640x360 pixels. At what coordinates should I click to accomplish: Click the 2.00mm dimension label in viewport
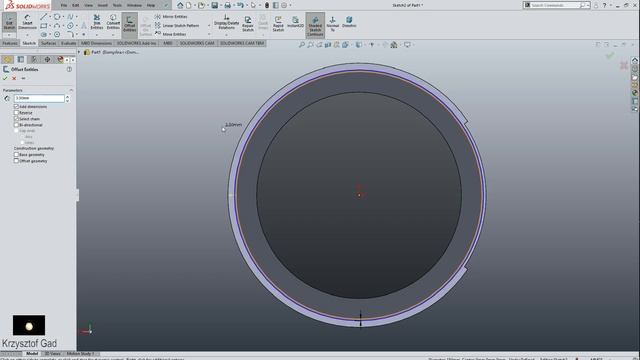point(233,125)
